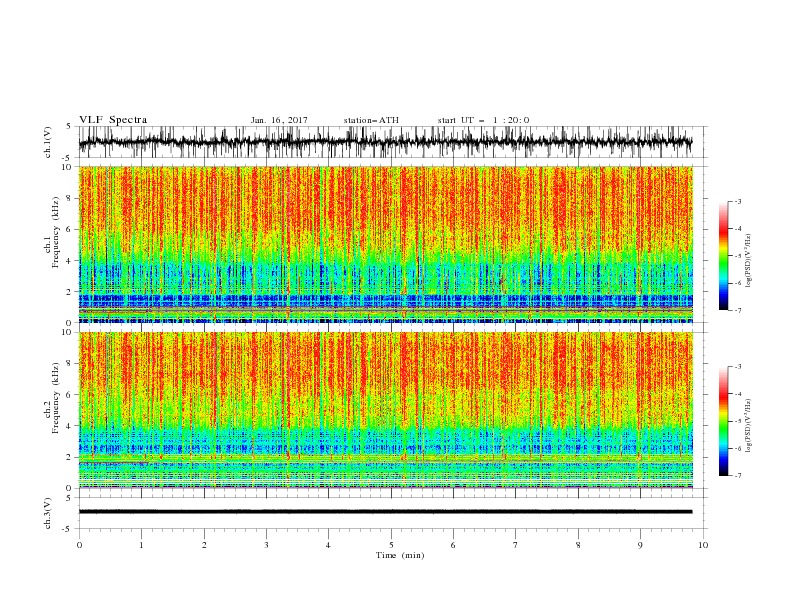Click the "Time (min)" axis label

[x=400, y=555]
